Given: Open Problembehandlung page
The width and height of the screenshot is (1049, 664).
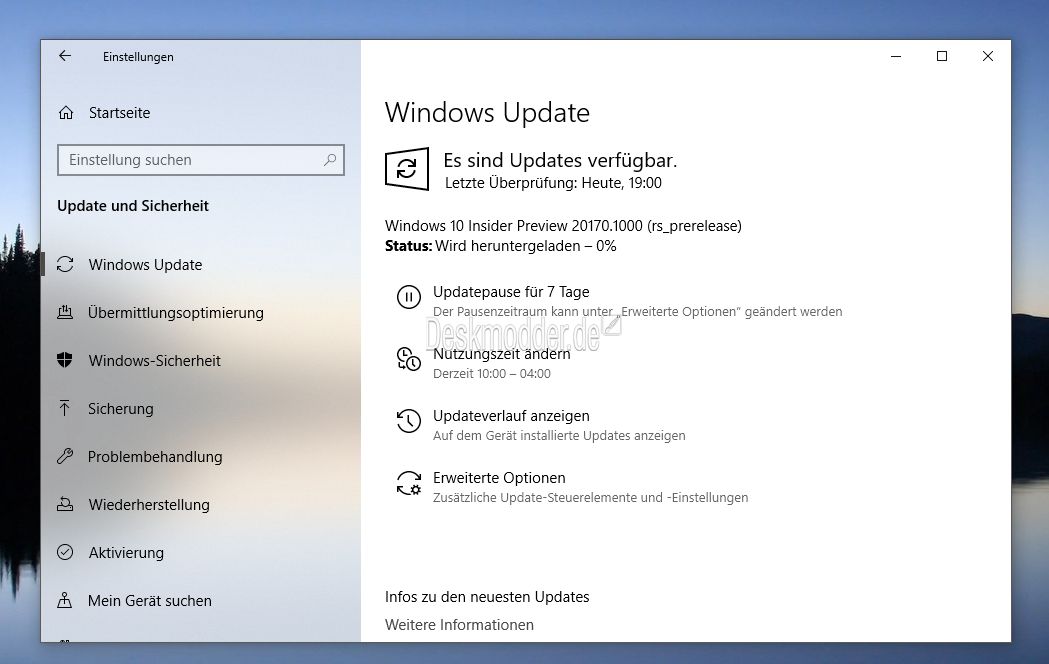Looking at the screenshot, I should pos(155,457).
